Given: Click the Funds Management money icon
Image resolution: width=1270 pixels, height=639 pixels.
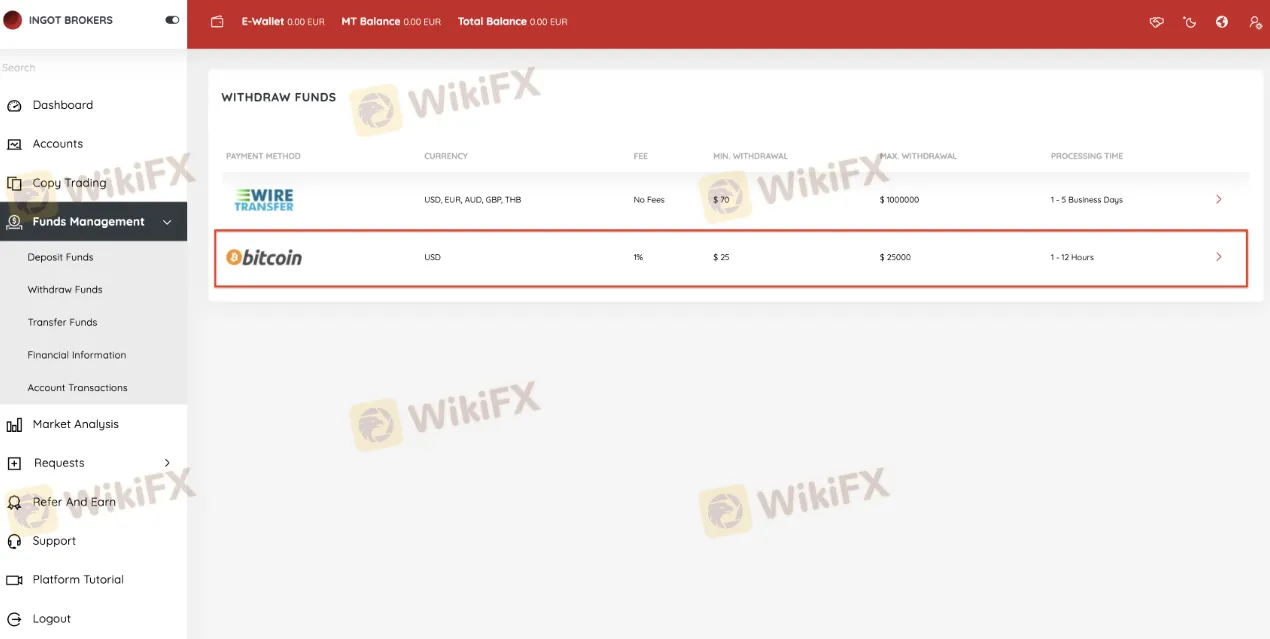Looking at the screenshot, I should pos(14,222).
